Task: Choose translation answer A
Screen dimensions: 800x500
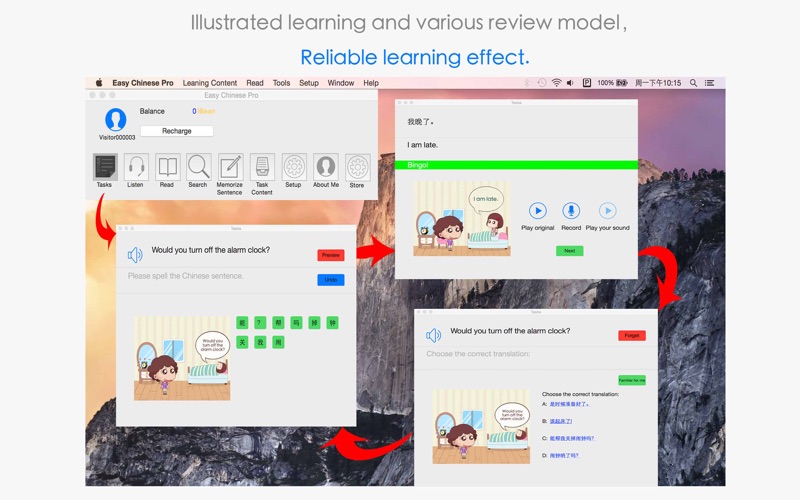Action: [x=569, y=404]
